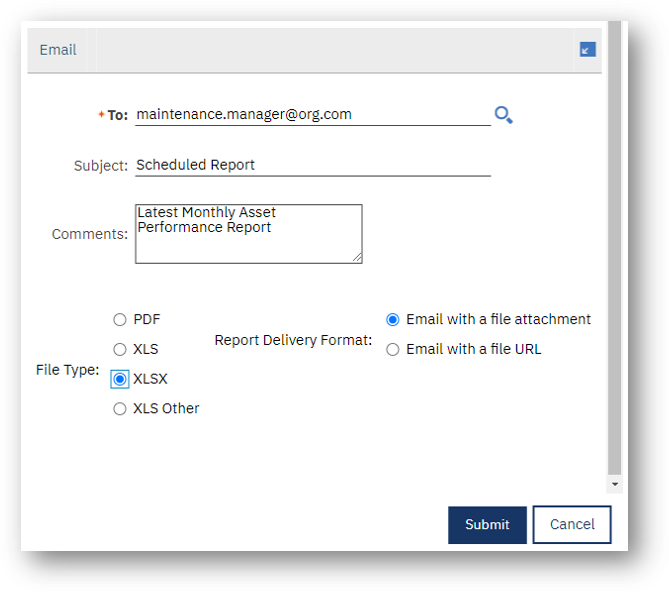Image resolution: width=669 pixels, height=592 pixels.
Task: Click the To email address field
Action: point(313,115)
